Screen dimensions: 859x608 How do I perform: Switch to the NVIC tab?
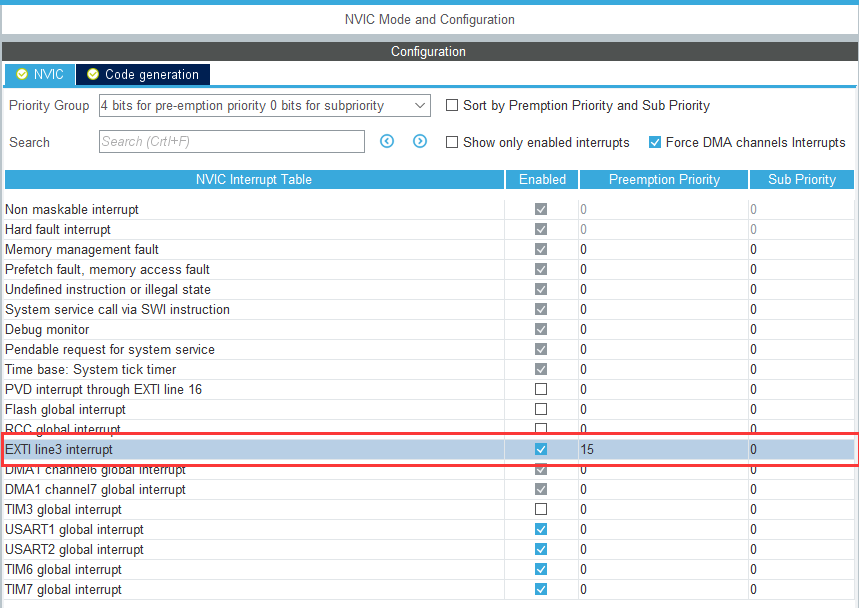click(x=40, y=74)
